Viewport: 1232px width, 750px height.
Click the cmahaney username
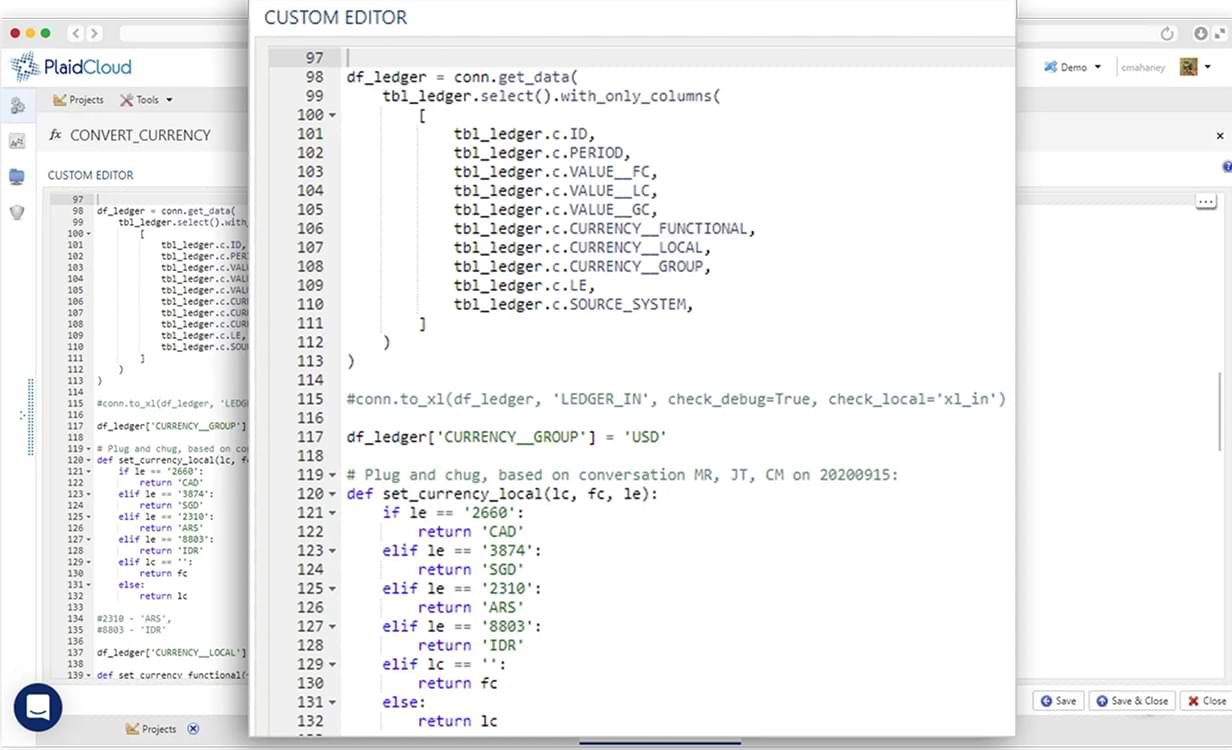(1144, 67)
